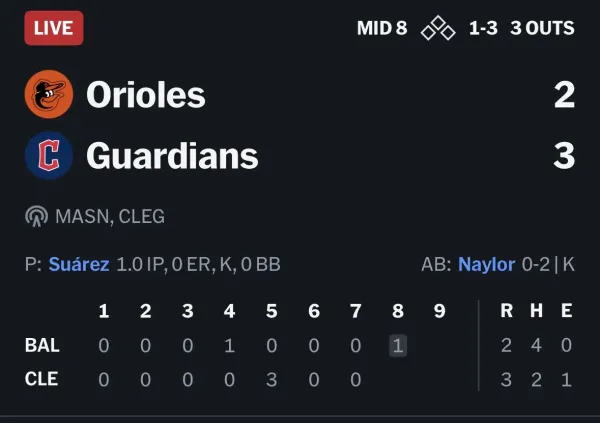Open batter Naylor's player link

click(x=486, y=265)
